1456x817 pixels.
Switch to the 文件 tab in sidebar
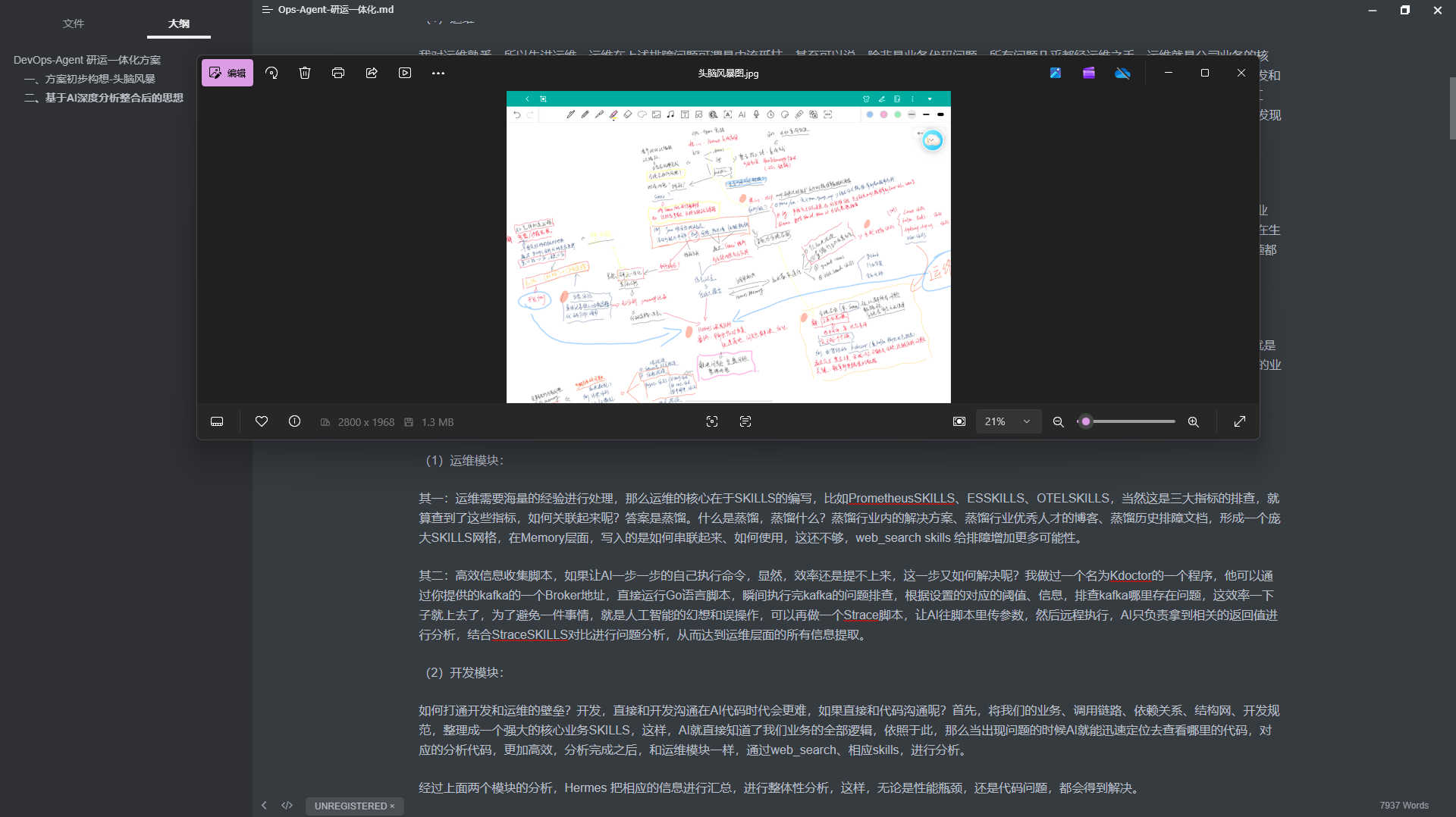(x=74, y=23)
